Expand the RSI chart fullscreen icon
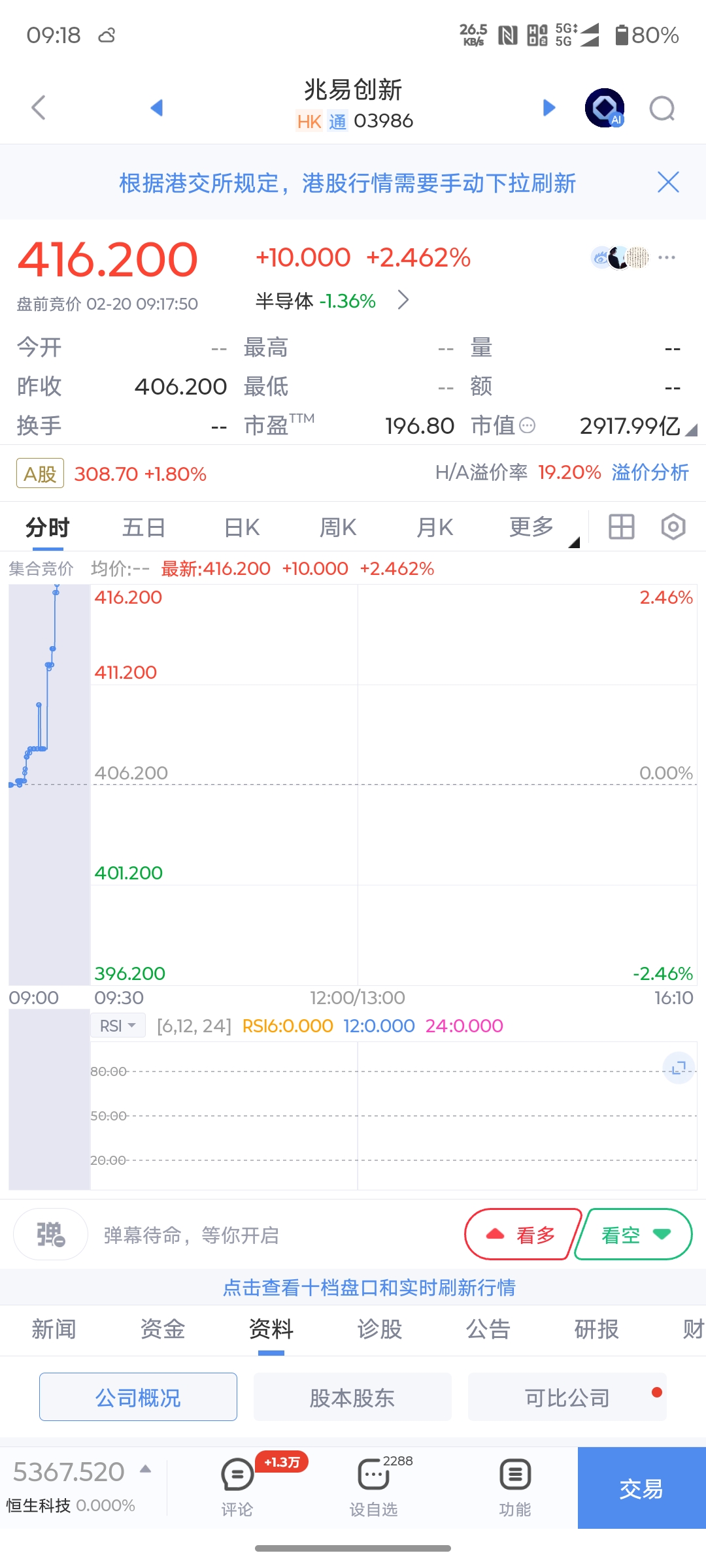 click(x=679, y=1068)
